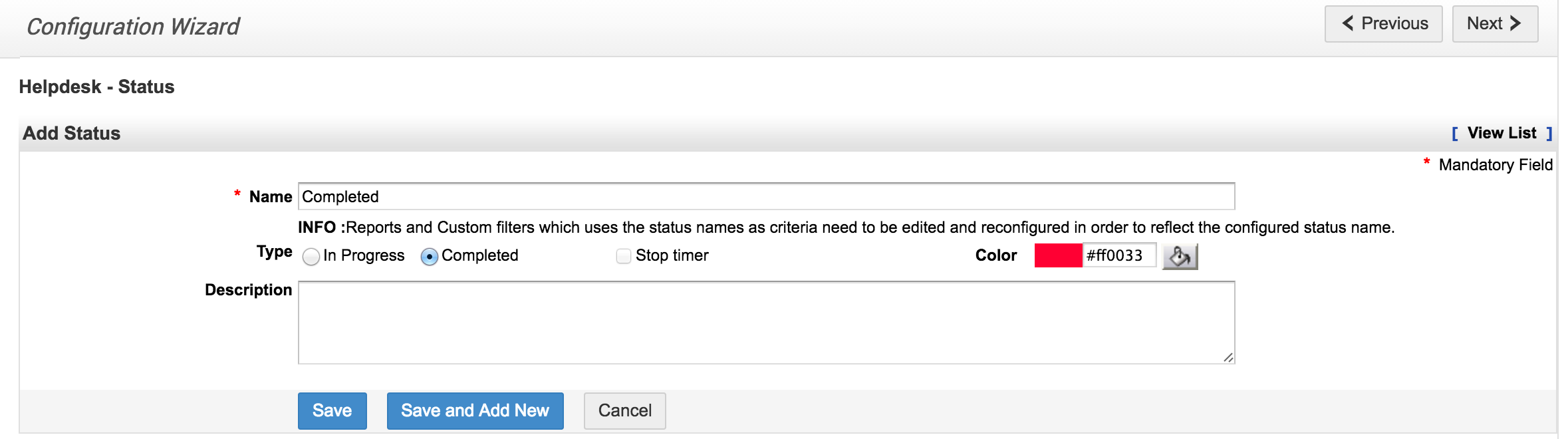Enable the Stop timer checkbox
This screenshot has width=1568, height=439.
coord(623,255)
